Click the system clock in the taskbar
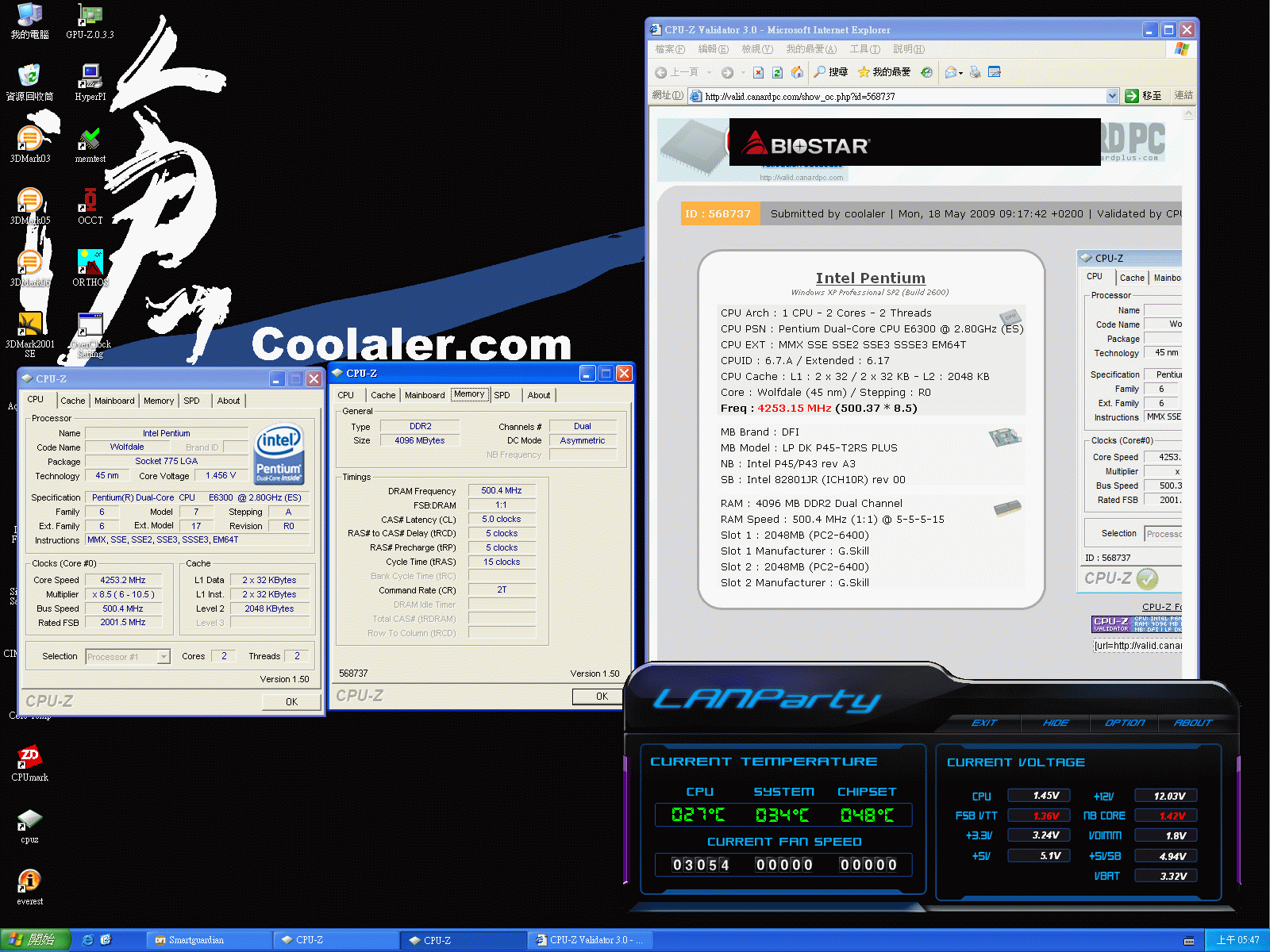Viewport: 1270px width, 952px height. pos(1237,940)
